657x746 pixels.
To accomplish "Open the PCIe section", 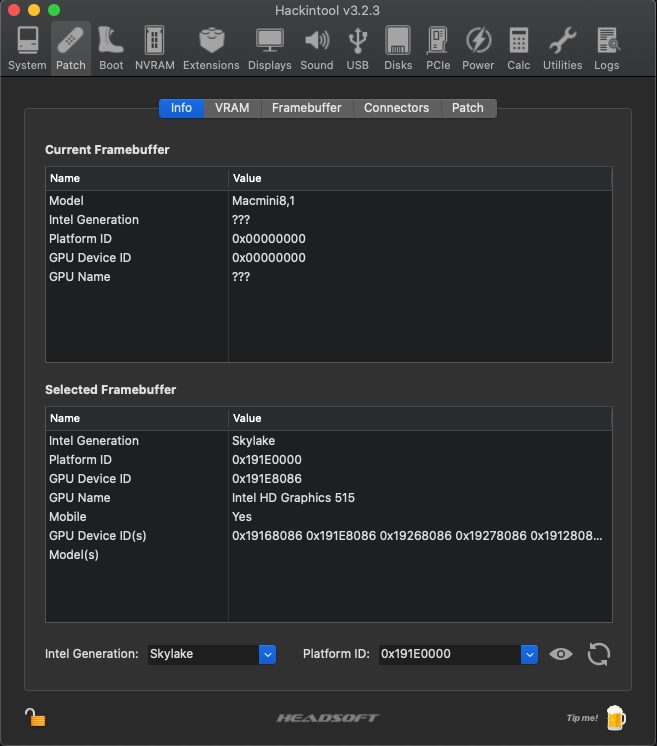I will 438,48.
